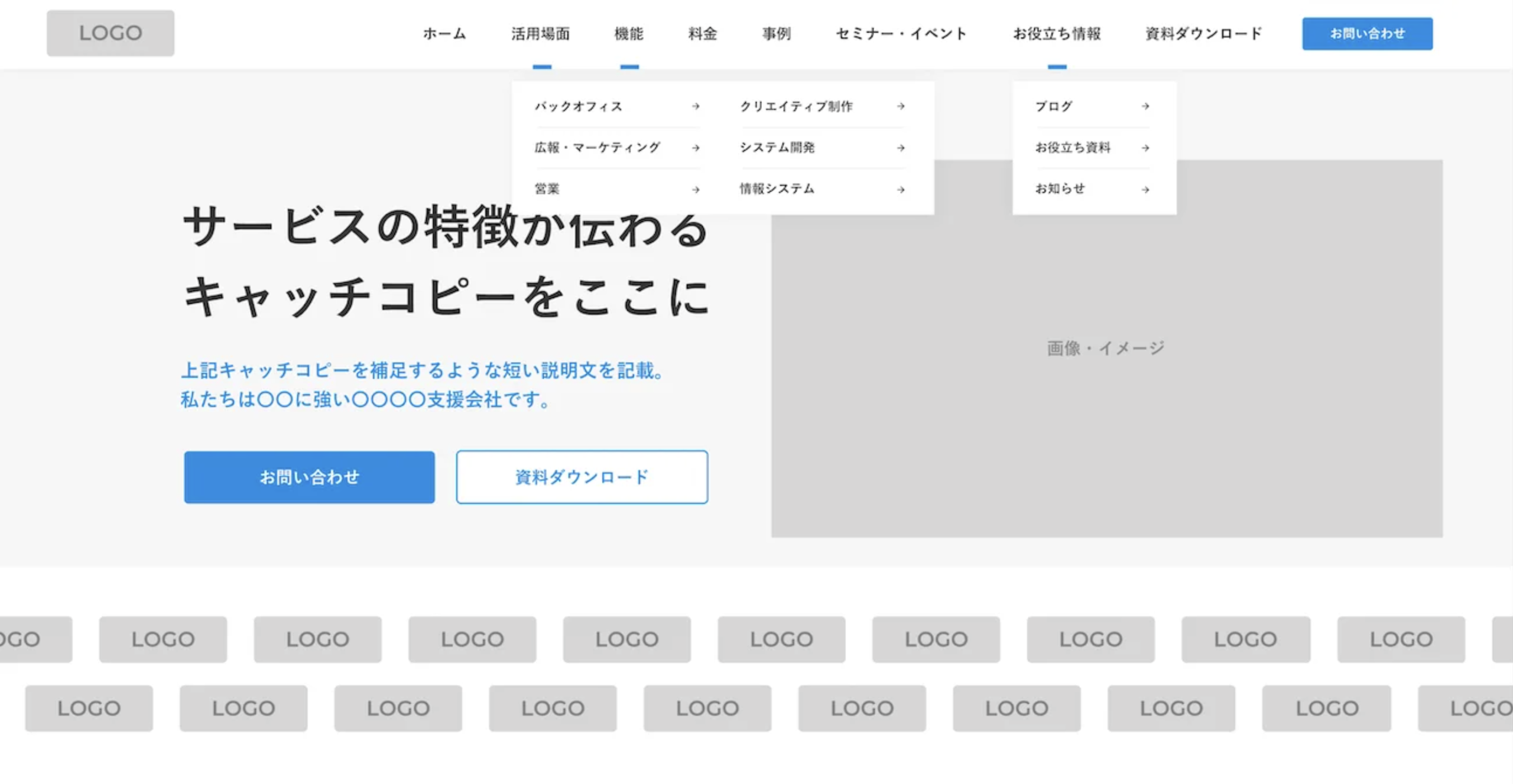1513x784 pixels.
Task: Click the header LOGO placeholder
Action: pyautogui.click(x=111, y=33)
